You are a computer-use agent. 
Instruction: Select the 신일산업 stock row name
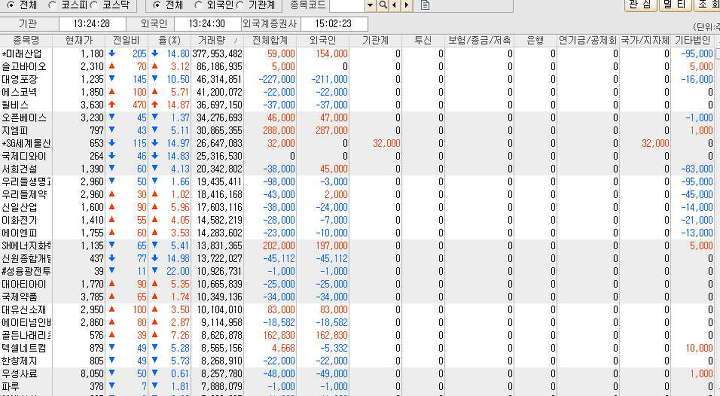tap(19, 208)
